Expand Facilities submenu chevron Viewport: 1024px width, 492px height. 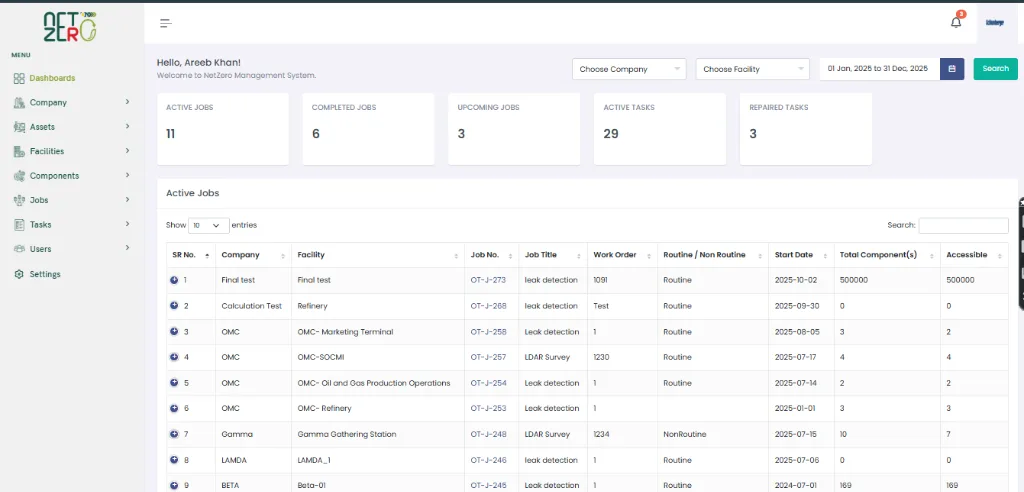(x=127, y=150)
